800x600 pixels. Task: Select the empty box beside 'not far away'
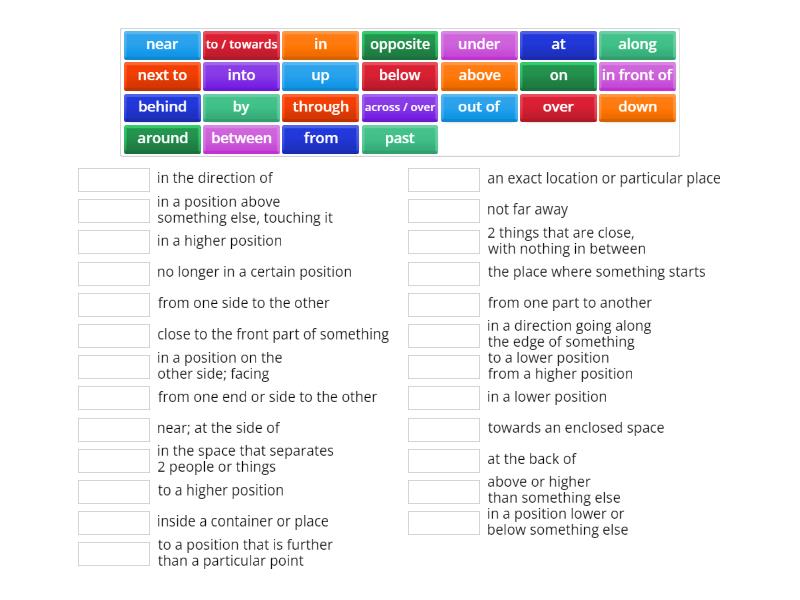444,210
